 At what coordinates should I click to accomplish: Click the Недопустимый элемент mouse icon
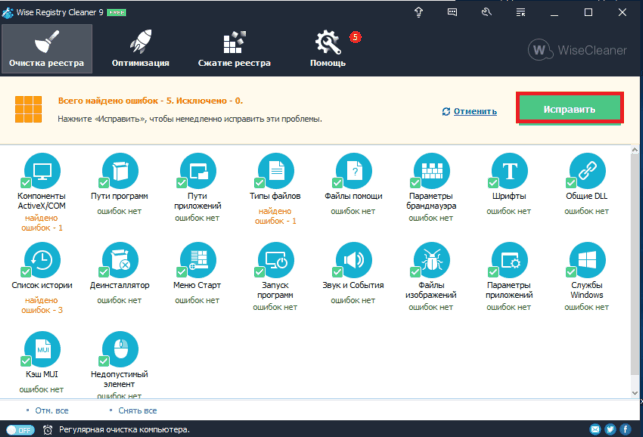point(120,349)
